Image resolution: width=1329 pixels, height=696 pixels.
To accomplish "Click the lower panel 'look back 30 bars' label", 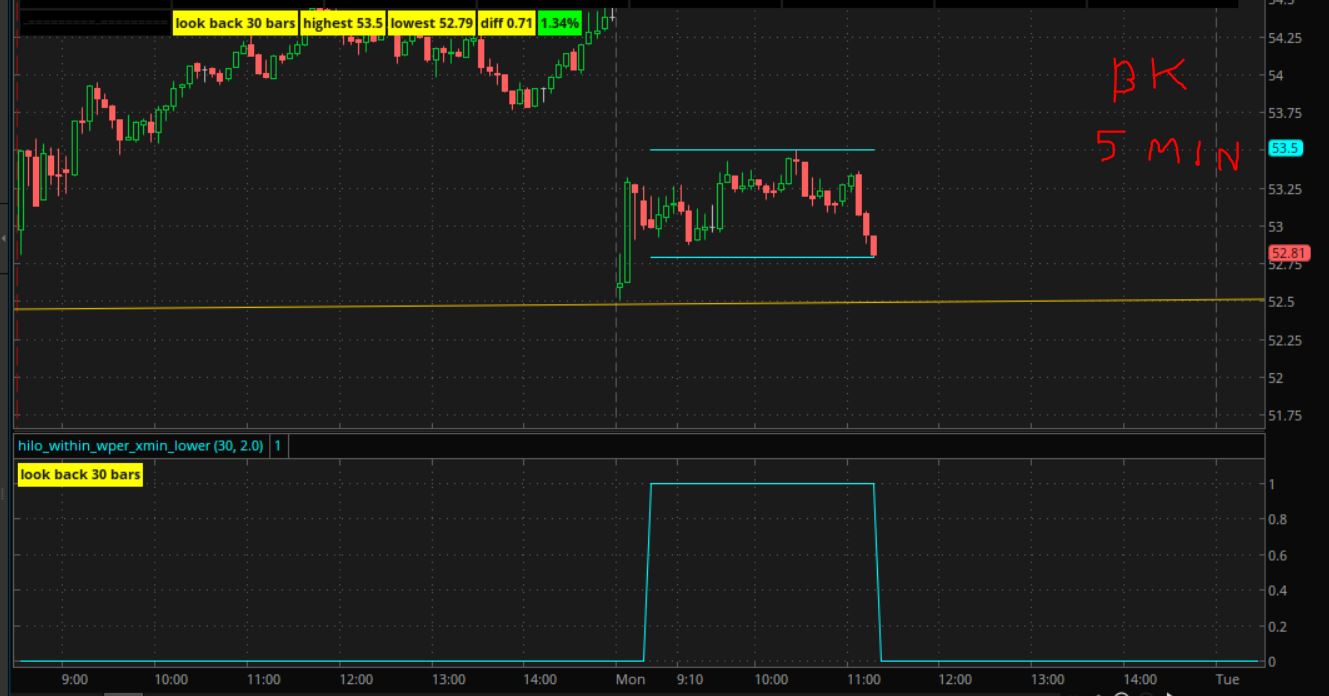I will click(x=80, y=475).
